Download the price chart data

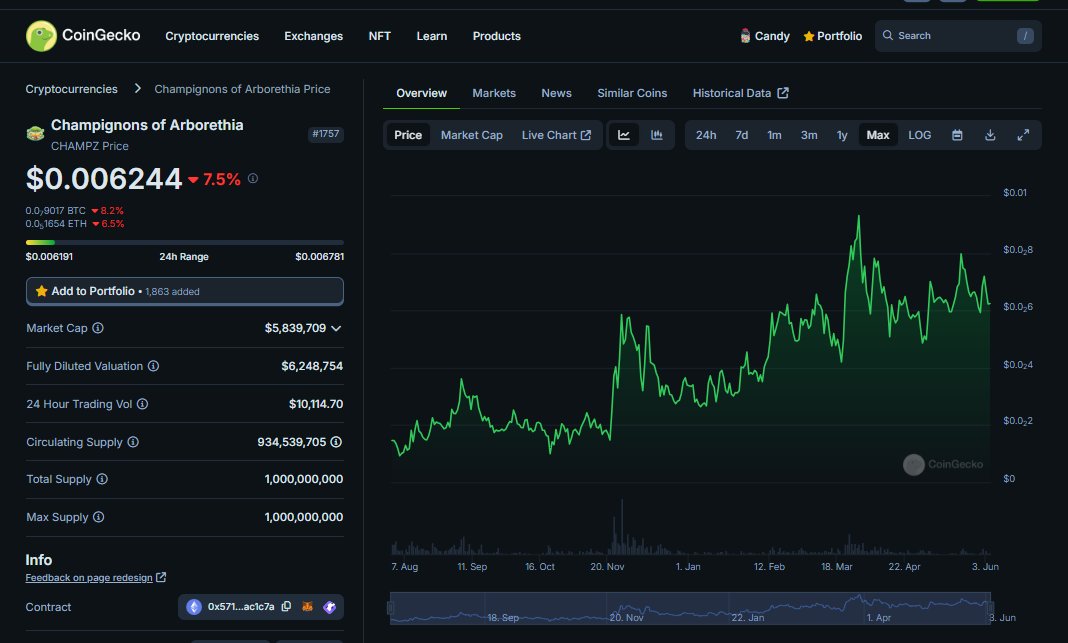click(x=990, y=134)
